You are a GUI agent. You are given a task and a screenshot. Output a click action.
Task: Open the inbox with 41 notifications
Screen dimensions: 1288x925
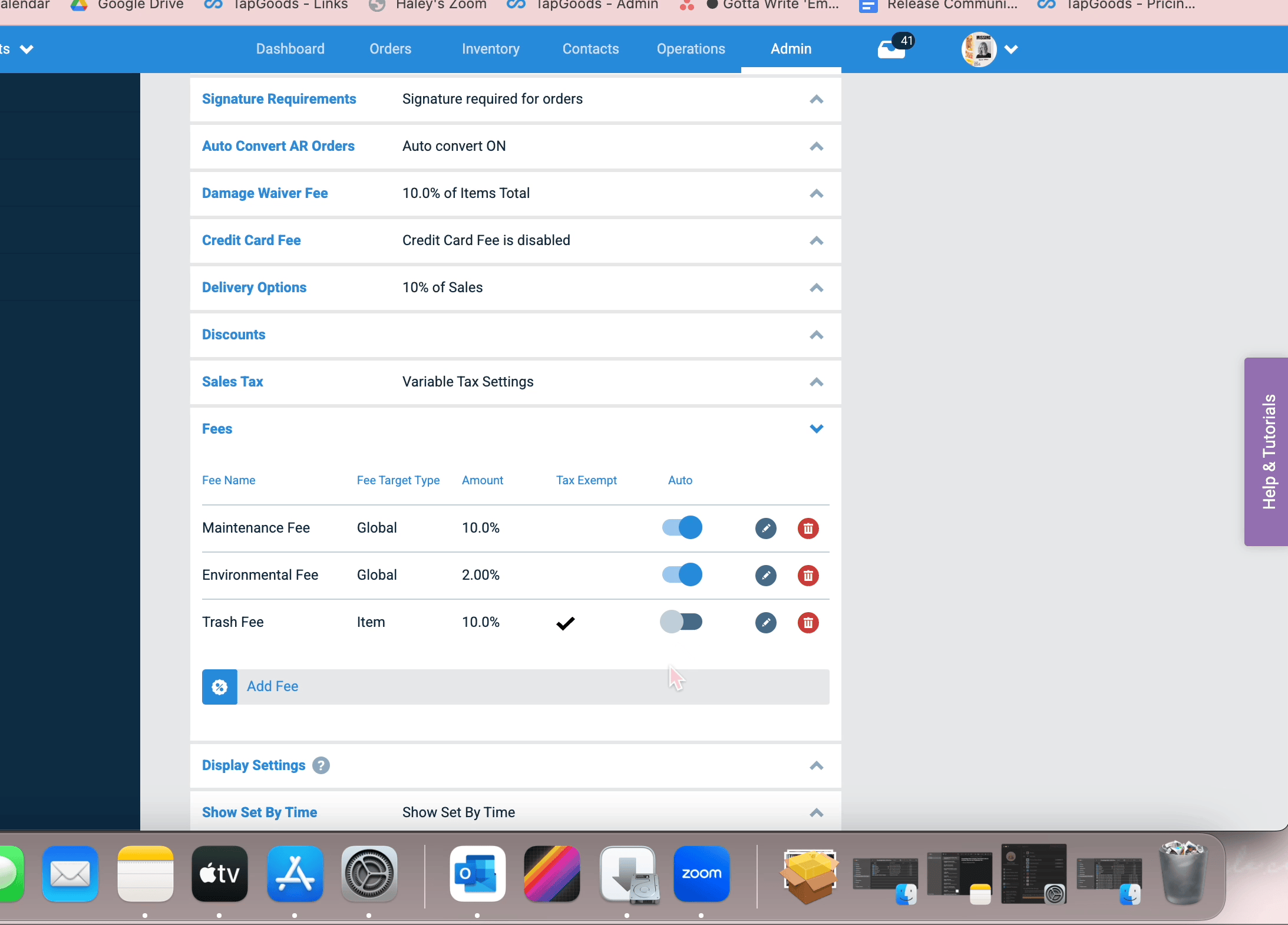pyautogui.click(x=894, y=47)
